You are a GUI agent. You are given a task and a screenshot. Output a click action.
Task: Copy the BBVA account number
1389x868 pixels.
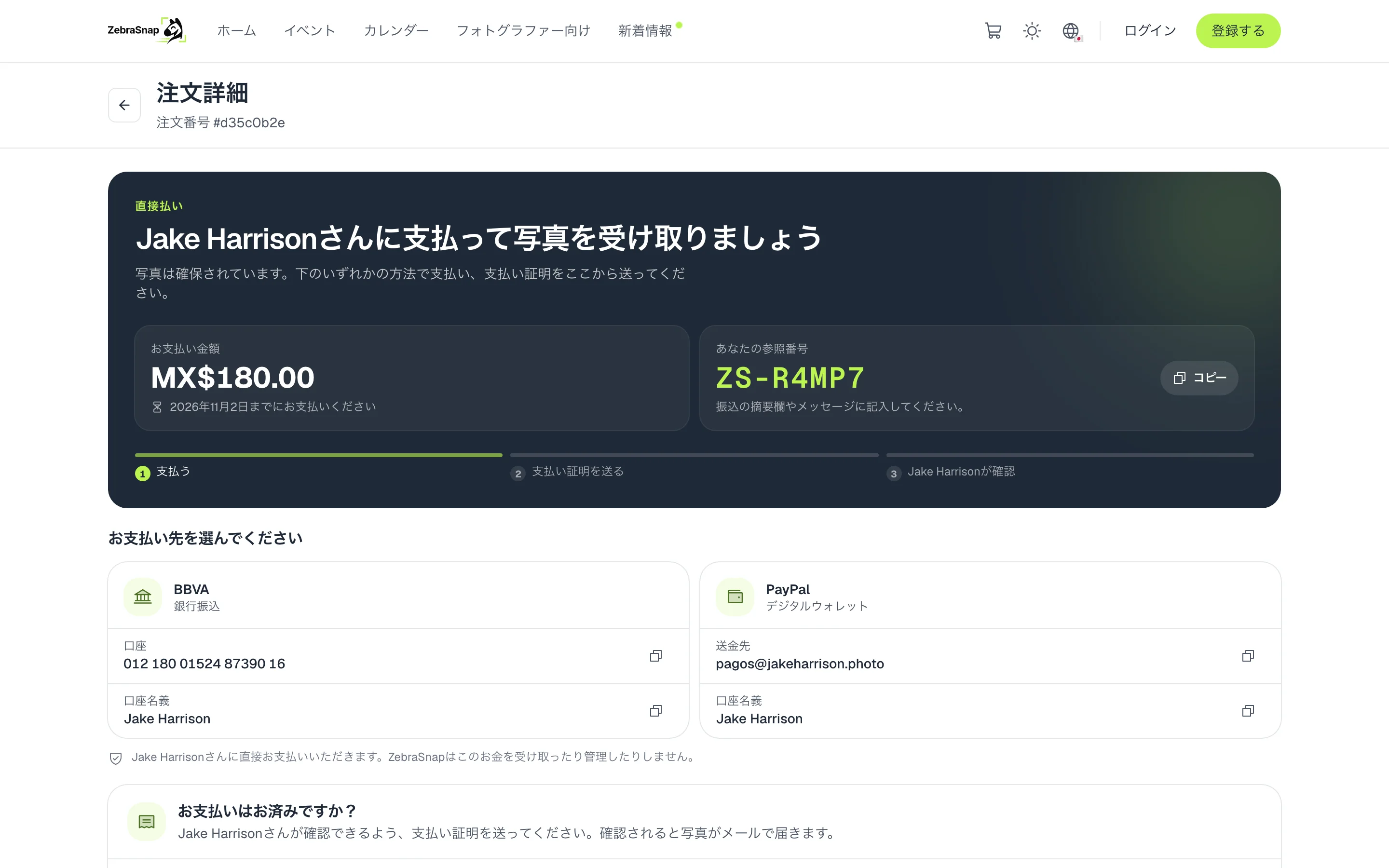[655, 656]
